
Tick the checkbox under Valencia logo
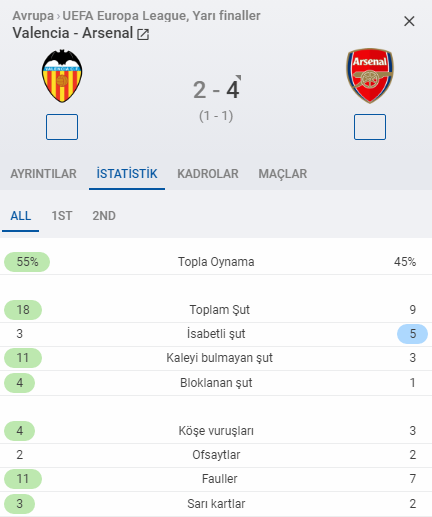62,127
